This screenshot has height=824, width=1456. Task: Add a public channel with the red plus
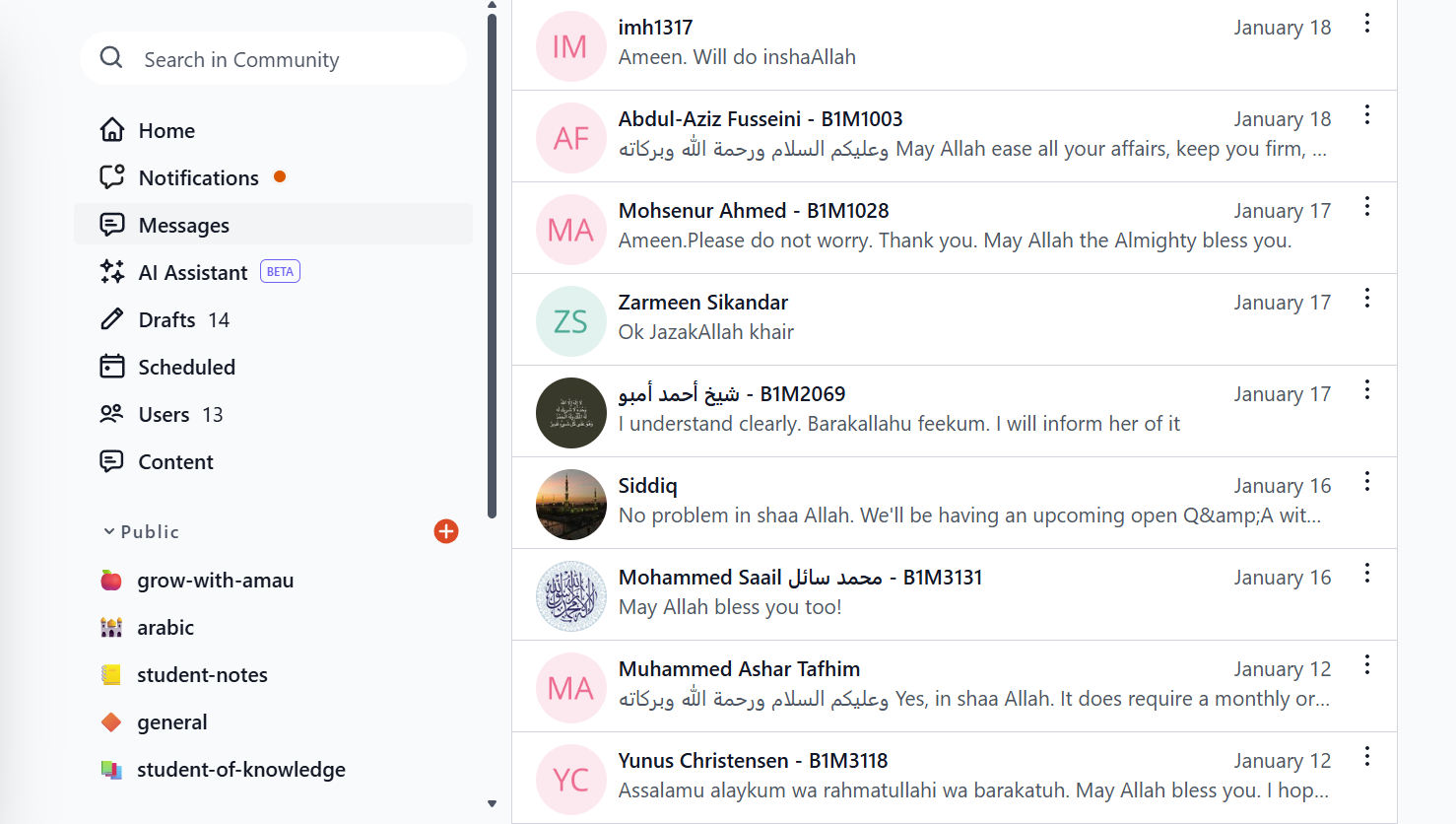(x=446, y=531)
